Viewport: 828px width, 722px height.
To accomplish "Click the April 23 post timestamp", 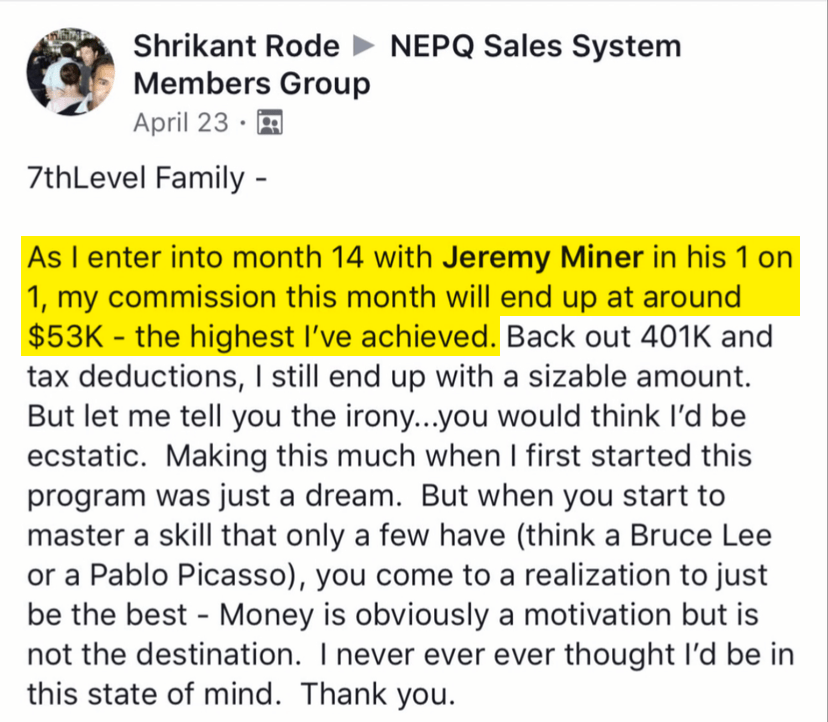I will pos(181,123).
